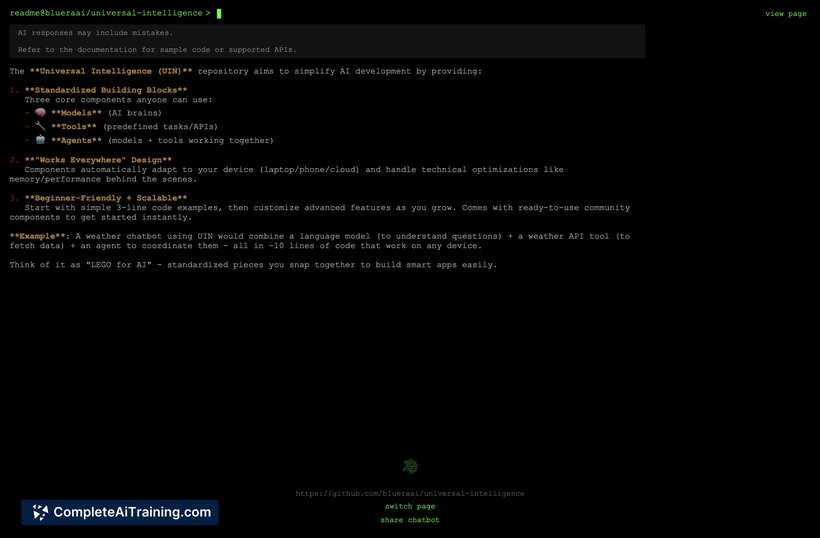Image resolution: width=820 pixels, height=538 pixels.
Task: Click the '**Example**' label text
Action: pyautogui.click(x=38, y=236)
